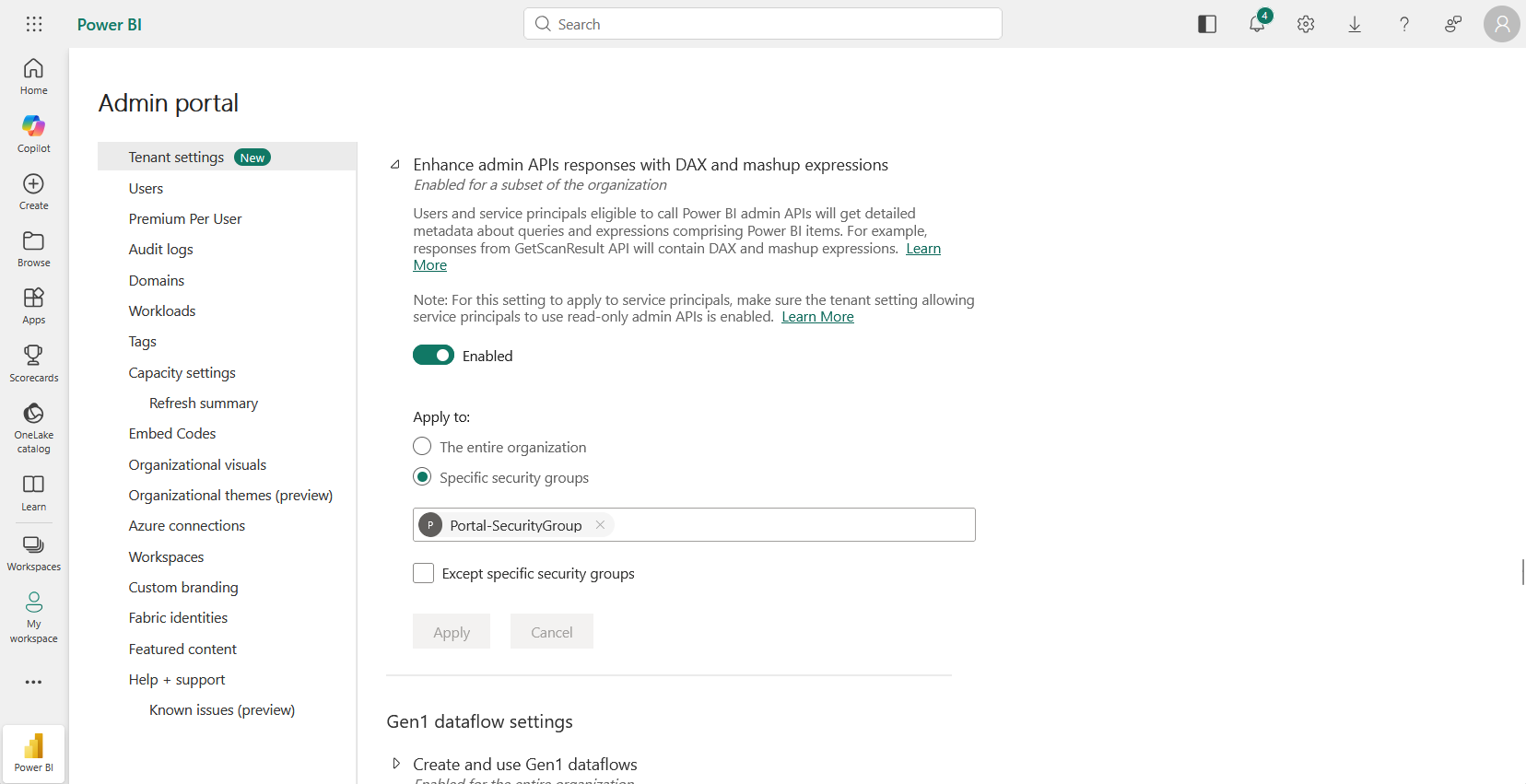Click the "Apply to:" label
Image resolution: width=1526 pixels, height=784 pixels.
pos(441,416)
